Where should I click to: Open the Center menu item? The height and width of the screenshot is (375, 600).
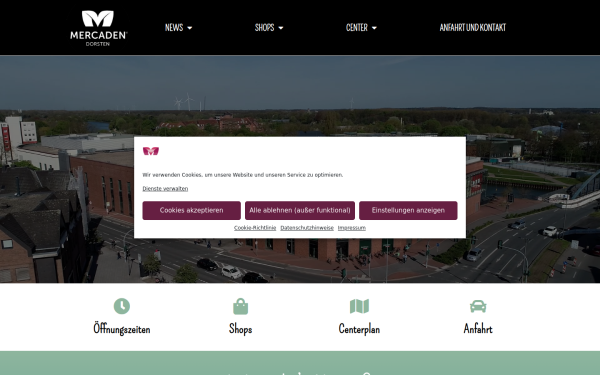click(357, 28)
